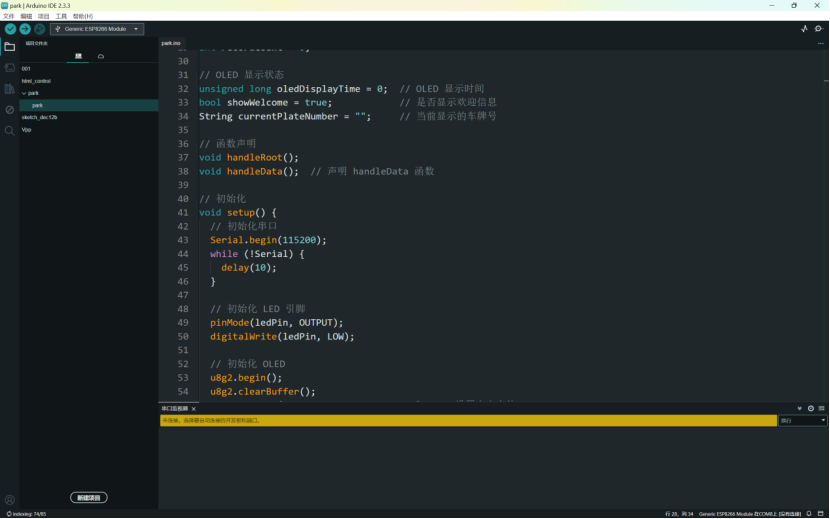Click the user account icon in the sidebar
The image size is (830, 519).
(10, 500)
